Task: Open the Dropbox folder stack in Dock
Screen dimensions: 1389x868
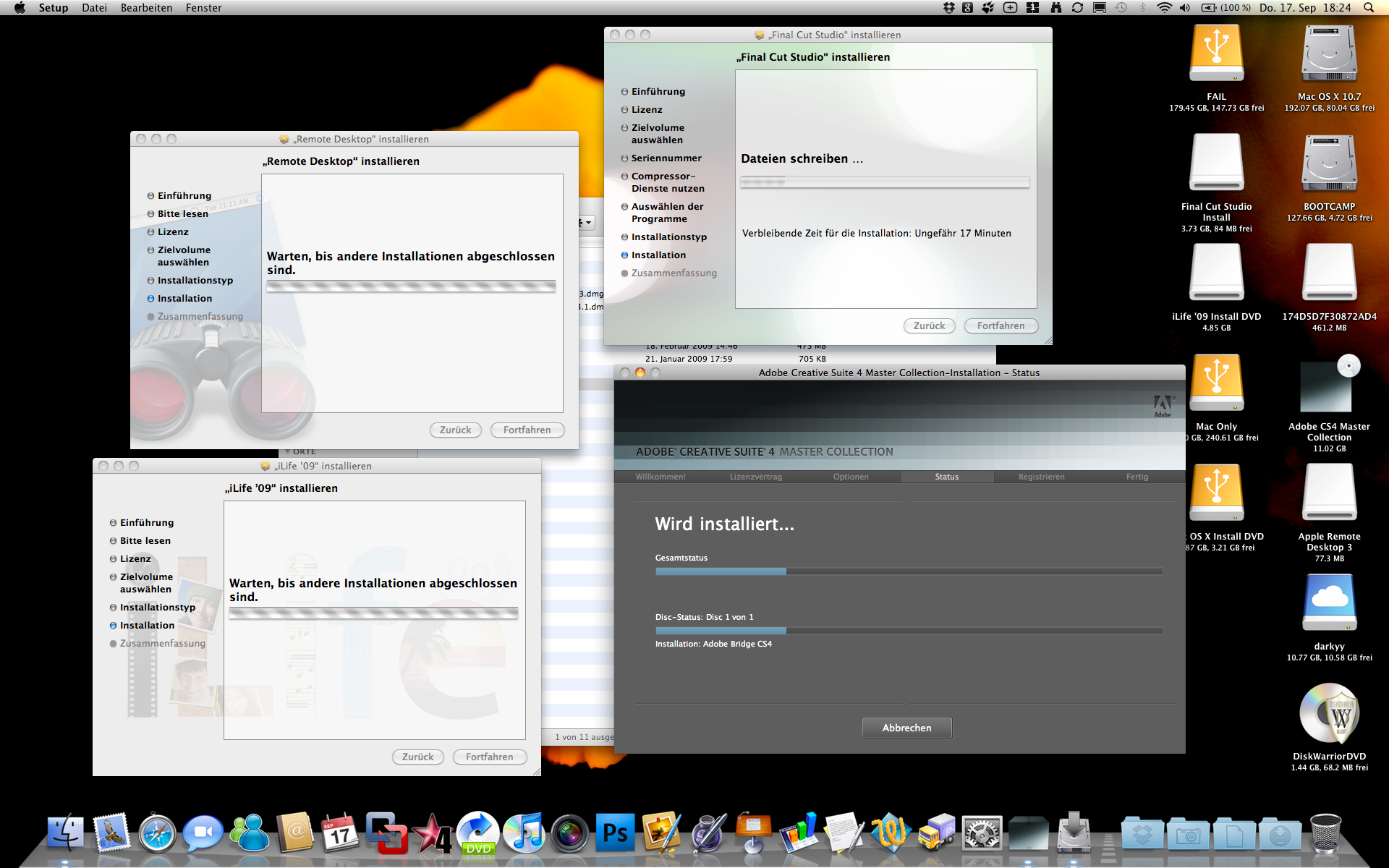Action: pyautogui.click(x=1142, y=834)
